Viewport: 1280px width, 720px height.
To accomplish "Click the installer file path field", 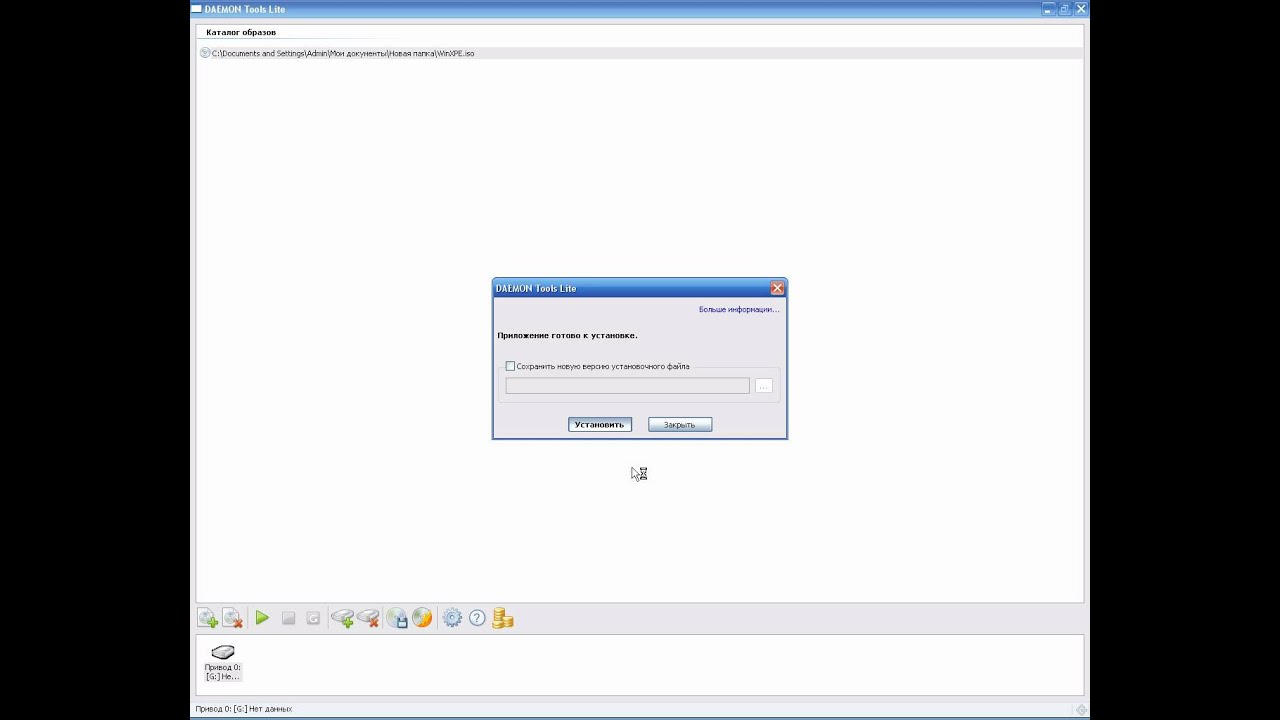I will tap(627, 386).
